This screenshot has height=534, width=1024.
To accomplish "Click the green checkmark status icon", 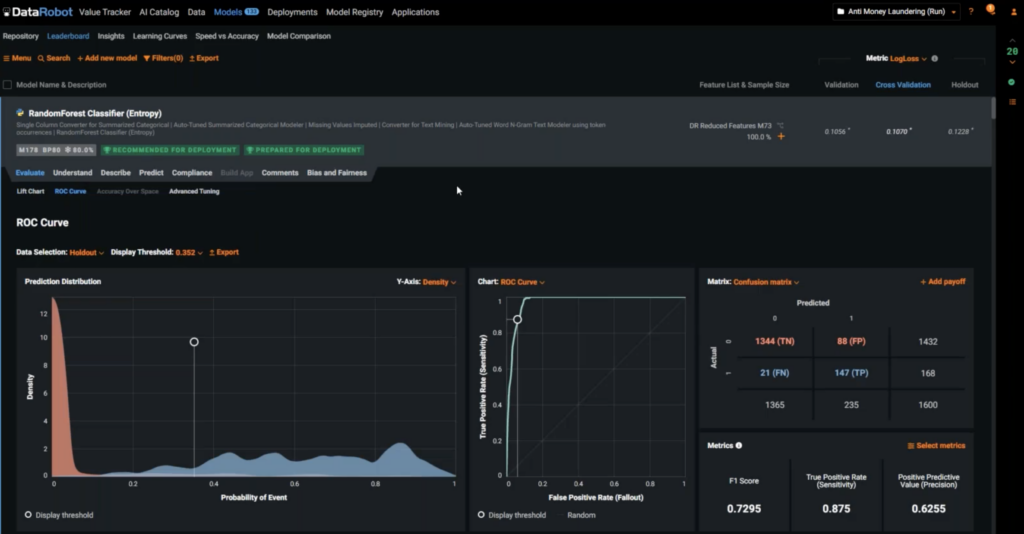I will pyautogui.click(x=1012, y=82).
